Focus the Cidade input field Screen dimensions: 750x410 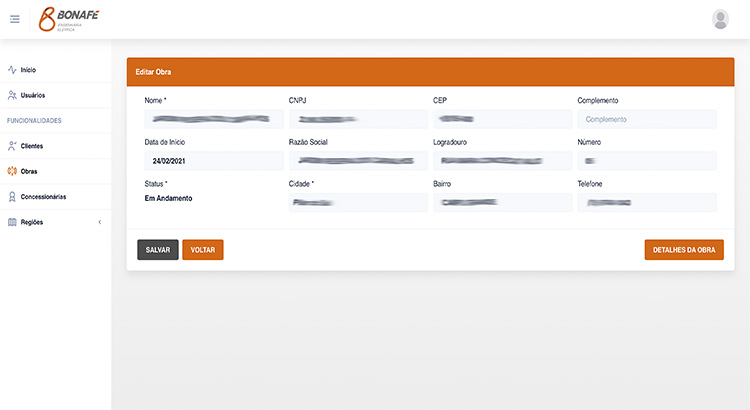coord(358,202)
